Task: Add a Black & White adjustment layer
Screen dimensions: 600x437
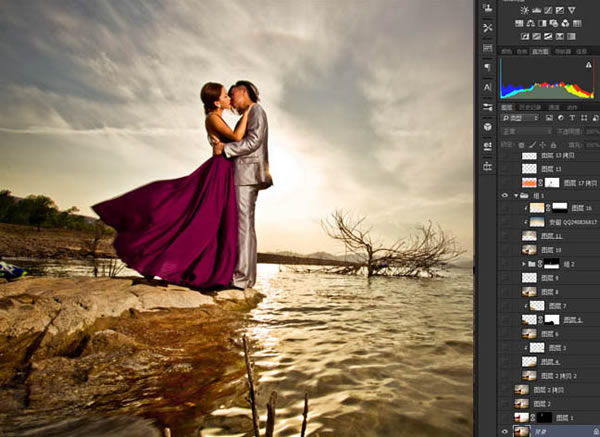Action: coord(542,23)
